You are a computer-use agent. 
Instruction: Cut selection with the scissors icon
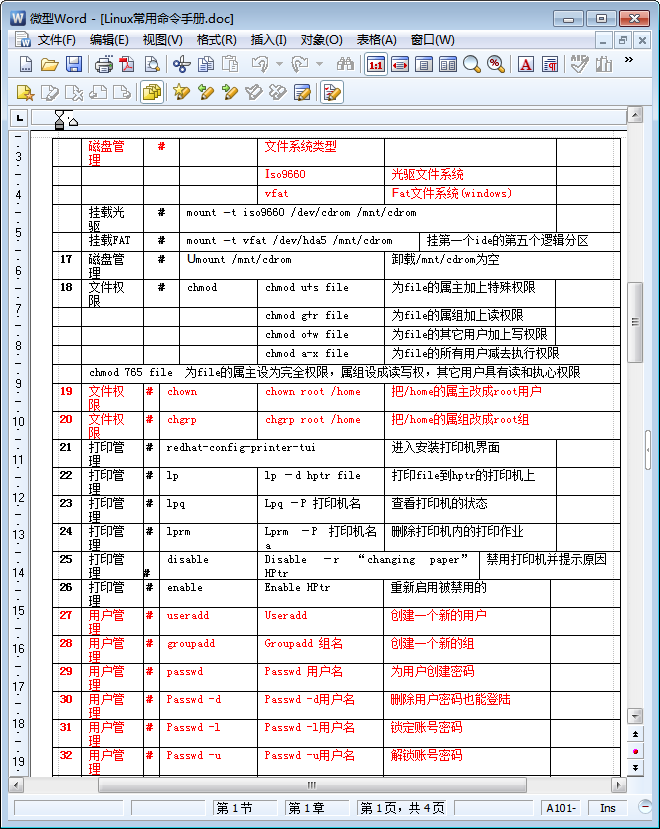point(181,65)
